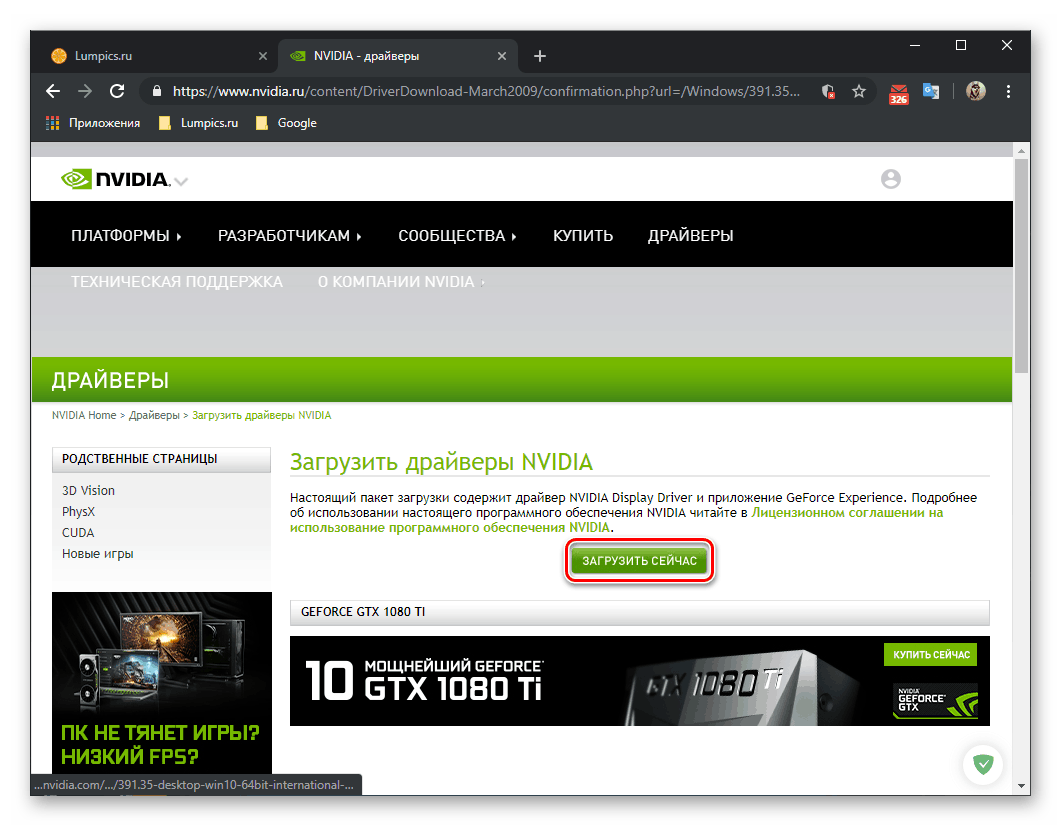Bookmark this page with the star icon
Screen dimensions: 1061x826
pyautogui.click(x=859, y=91)
